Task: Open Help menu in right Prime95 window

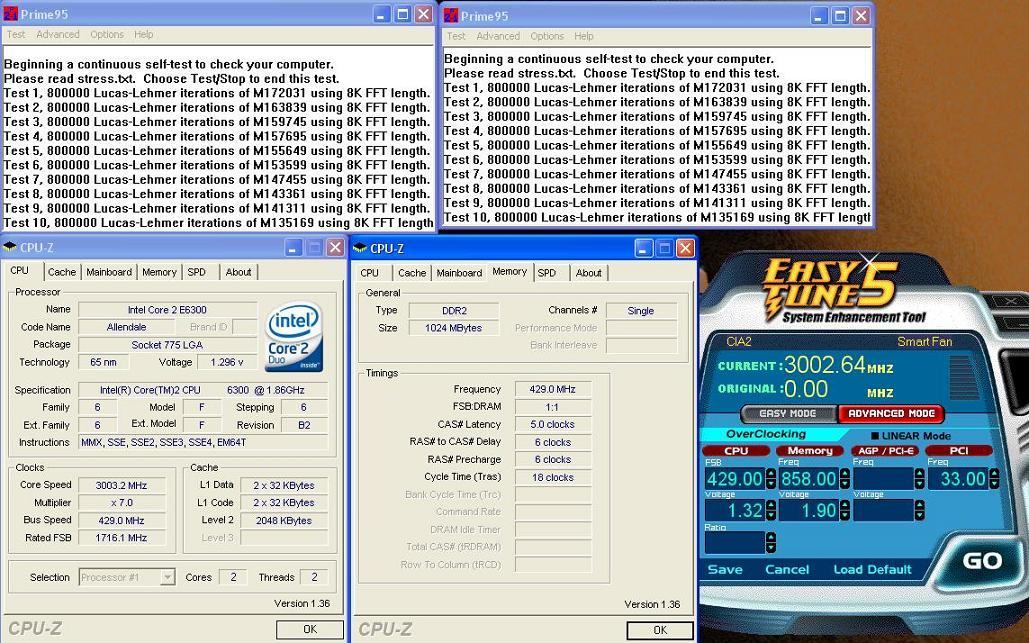Action: [584, 36]
